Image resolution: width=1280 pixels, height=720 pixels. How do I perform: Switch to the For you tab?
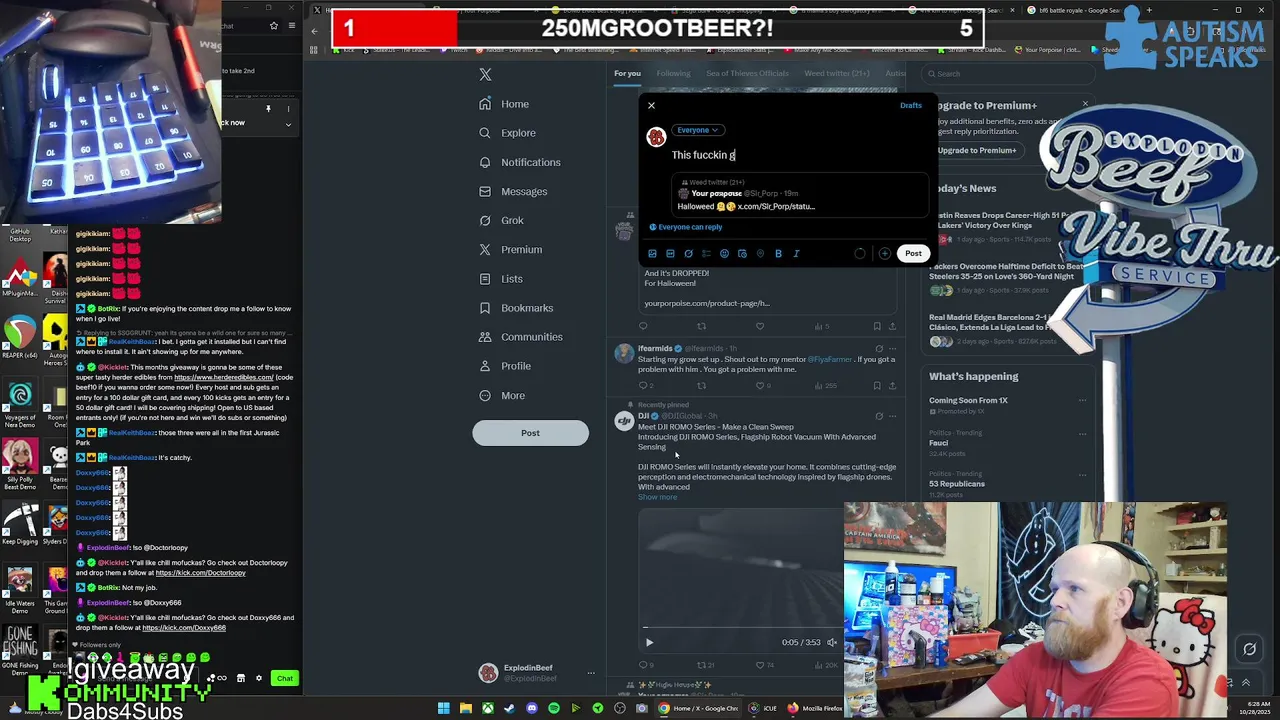[x=627, y=73]
